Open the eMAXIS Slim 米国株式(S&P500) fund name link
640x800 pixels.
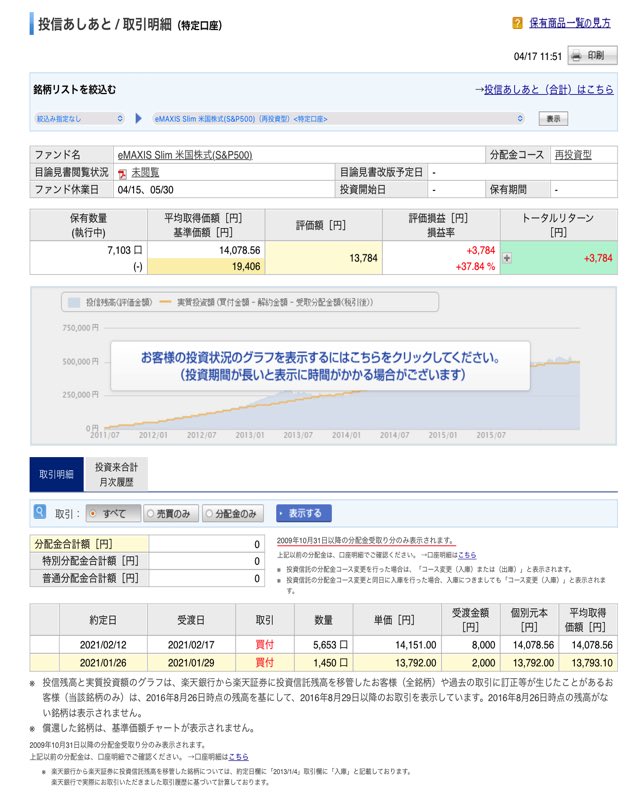[185, 155]
